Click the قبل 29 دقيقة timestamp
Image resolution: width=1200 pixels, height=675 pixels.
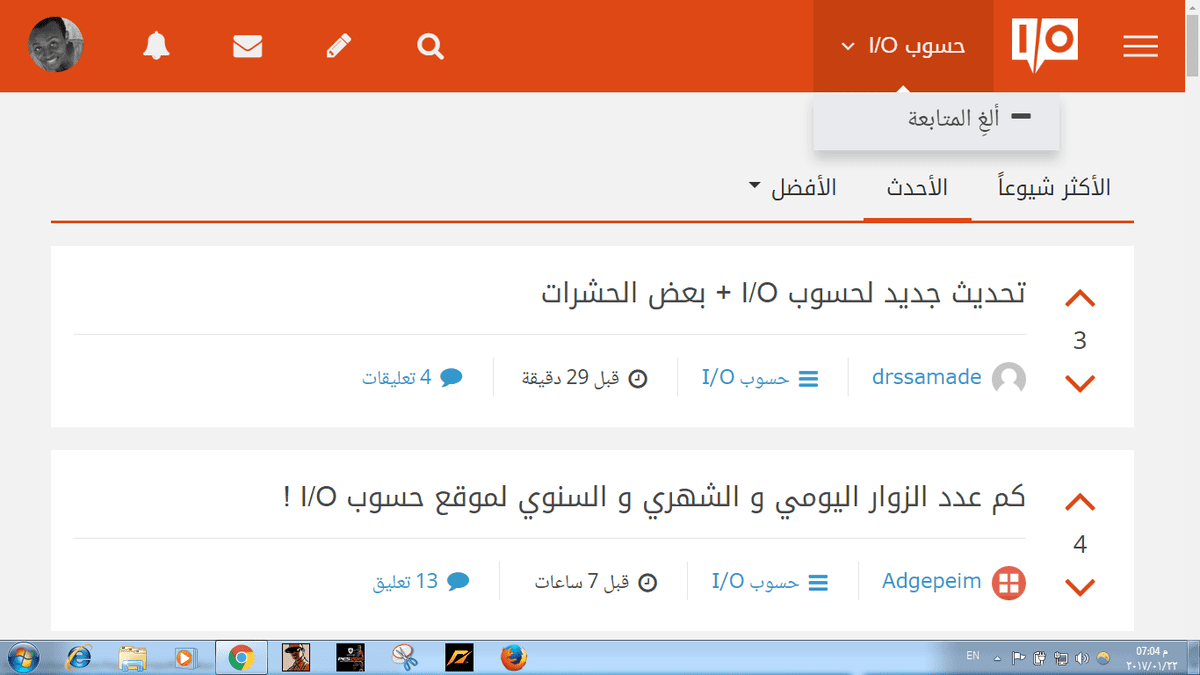[585, 378]
